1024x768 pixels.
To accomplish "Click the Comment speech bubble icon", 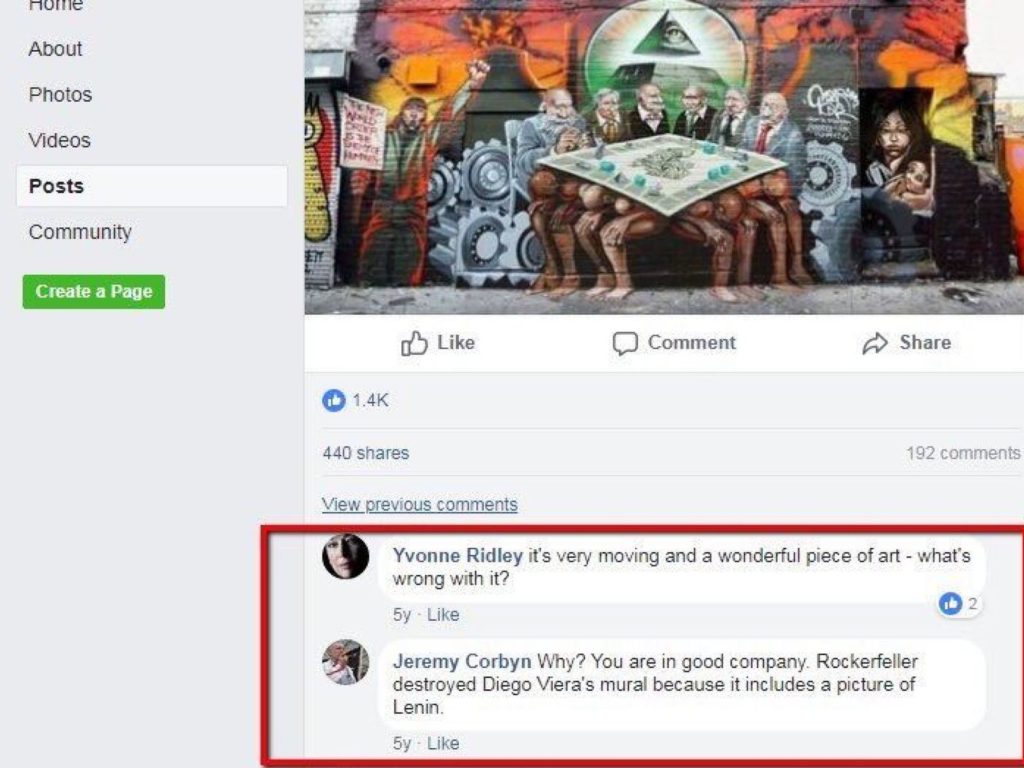I will coord(624,343).
